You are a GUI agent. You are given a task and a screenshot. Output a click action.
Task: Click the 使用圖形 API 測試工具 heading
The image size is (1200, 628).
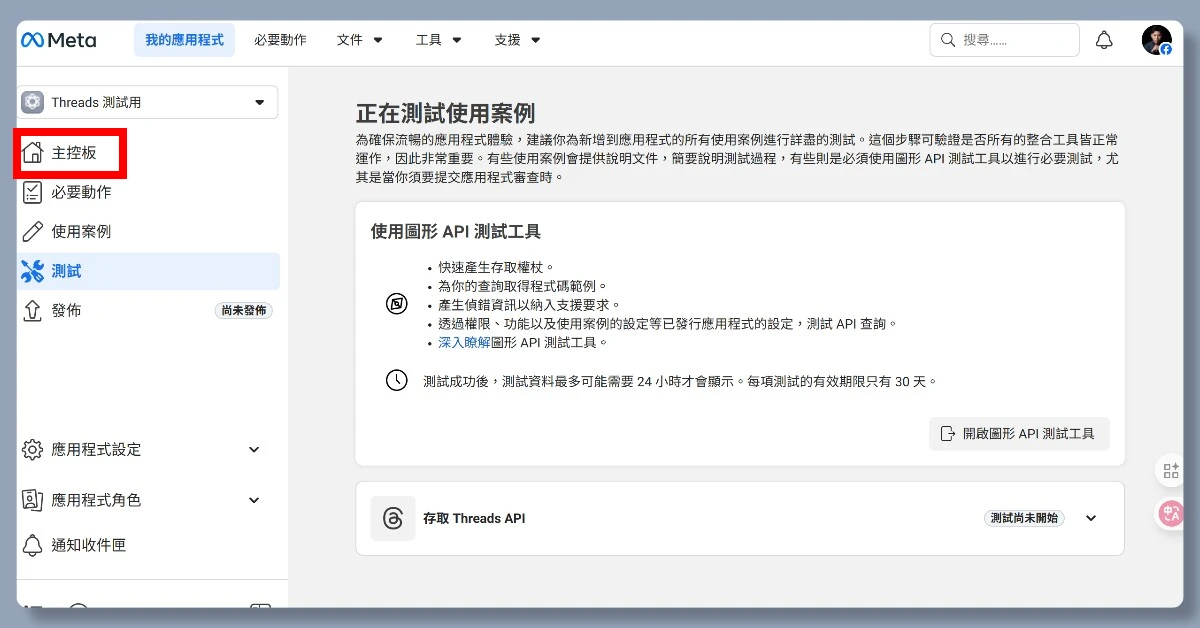[456, 231]
